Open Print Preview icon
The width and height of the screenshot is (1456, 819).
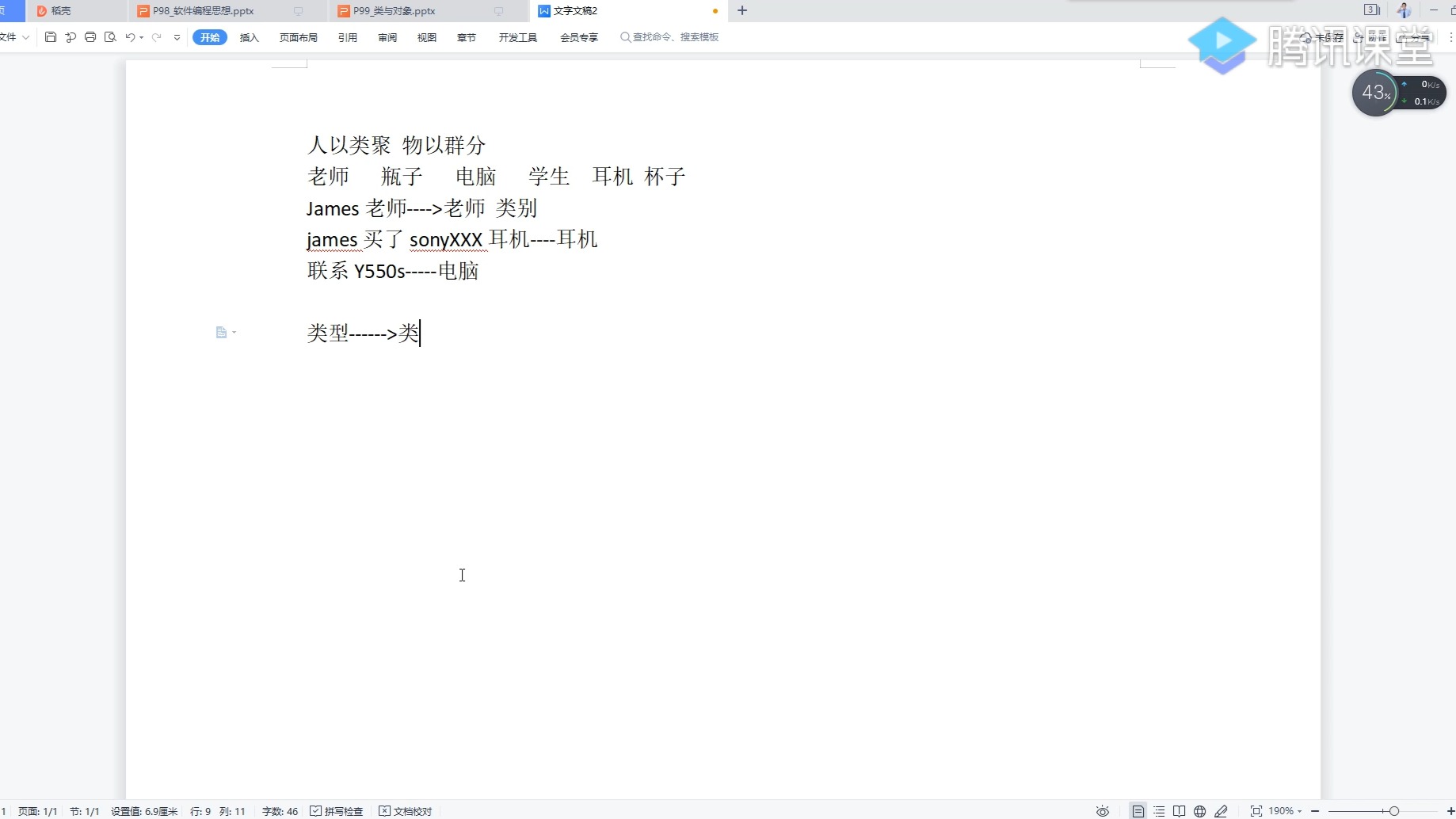point(110,37)
